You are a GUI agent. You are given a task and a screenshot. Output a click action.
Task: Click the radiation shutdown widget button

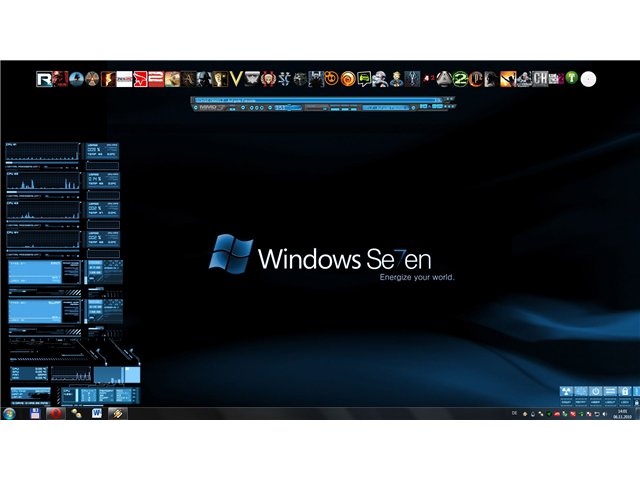pos(566,392)
